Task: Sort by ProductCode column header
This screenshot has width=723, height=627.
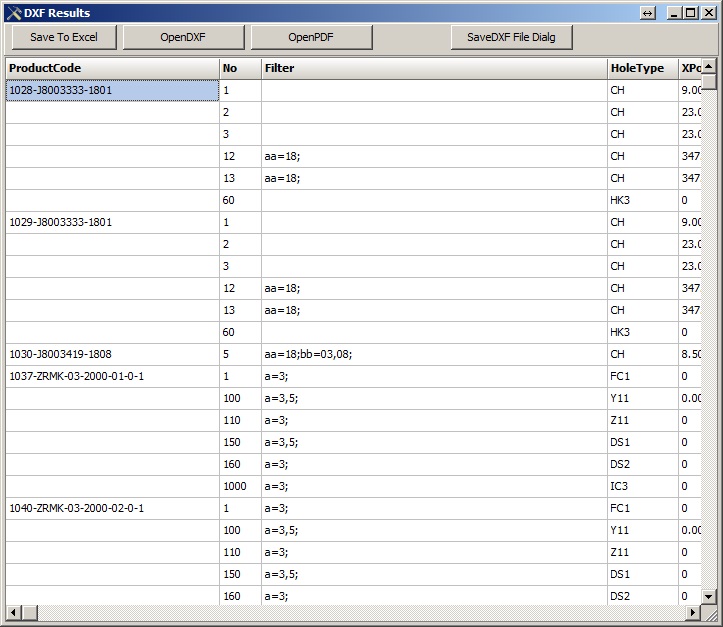Action: coord(112,68)
